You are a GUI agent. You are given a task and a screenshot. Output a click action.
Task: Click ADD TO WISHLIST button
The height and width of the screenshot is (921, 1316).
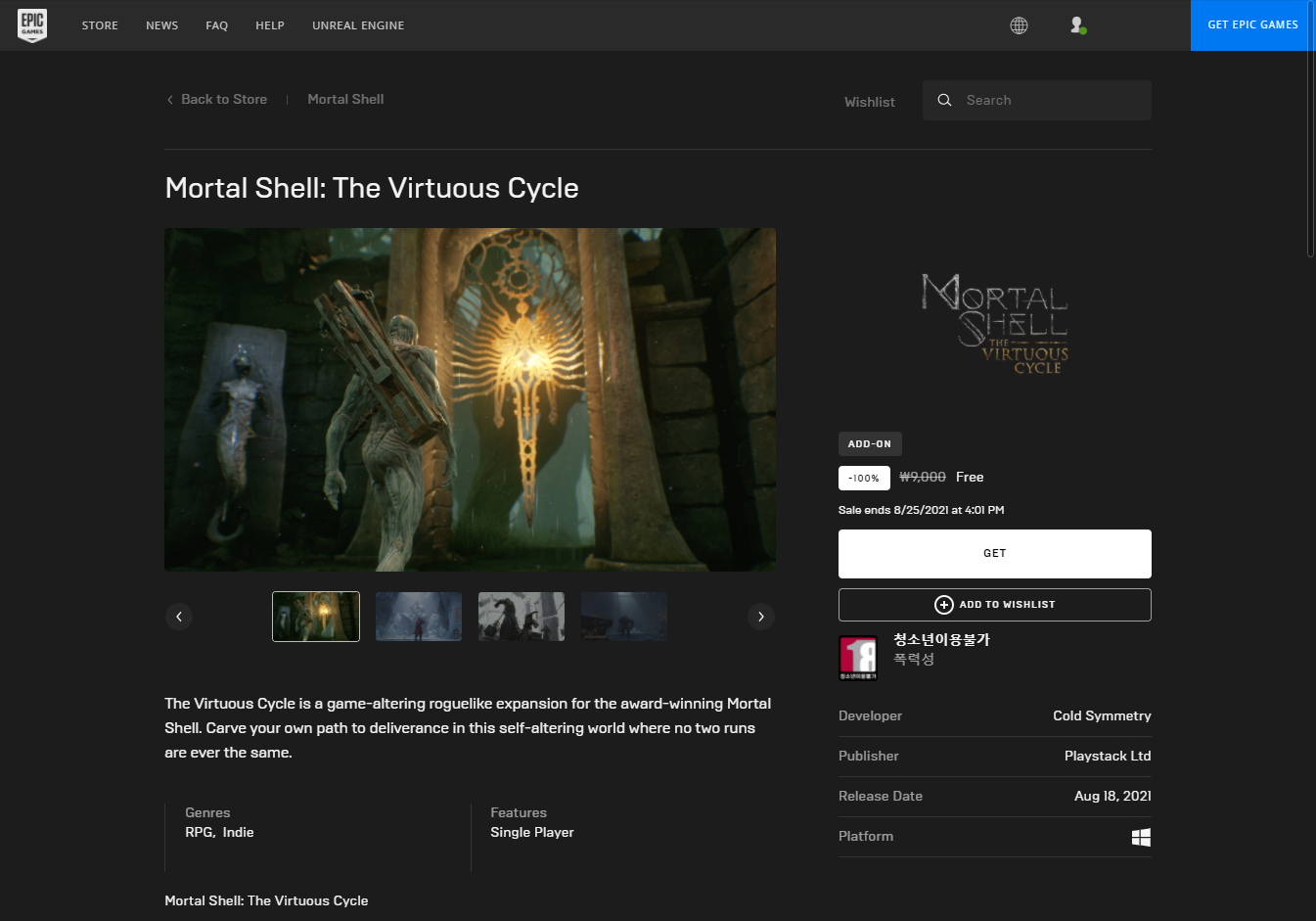[x=995, y=605]
